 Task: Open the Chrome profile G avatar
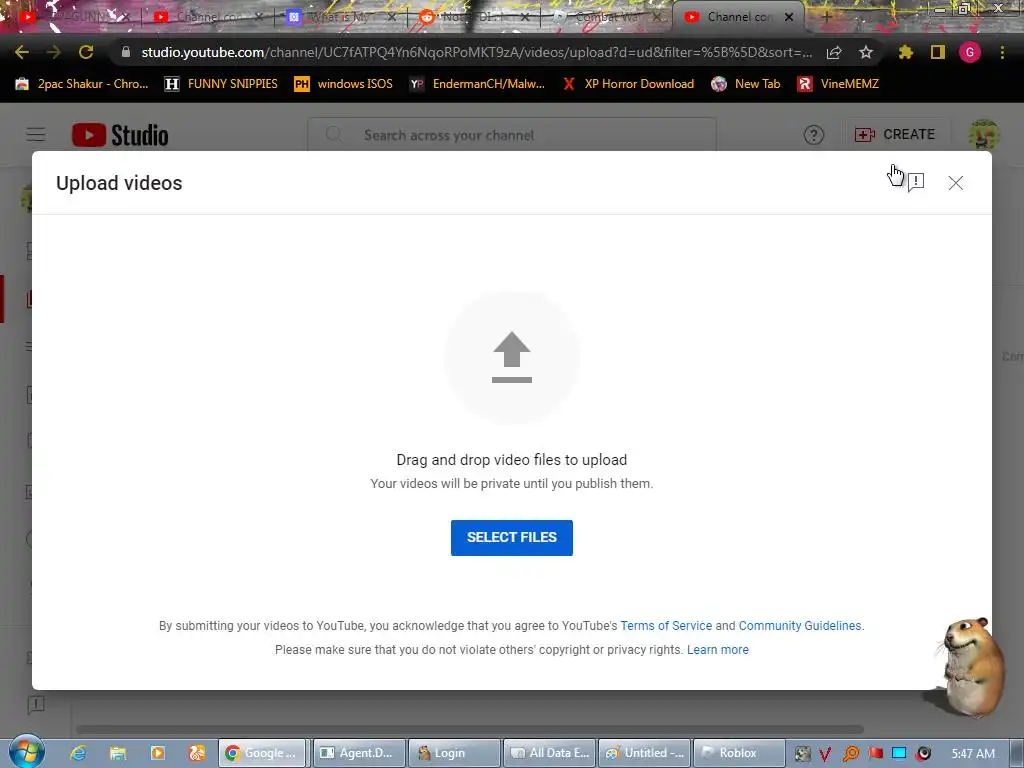click(x=970, y=52)
